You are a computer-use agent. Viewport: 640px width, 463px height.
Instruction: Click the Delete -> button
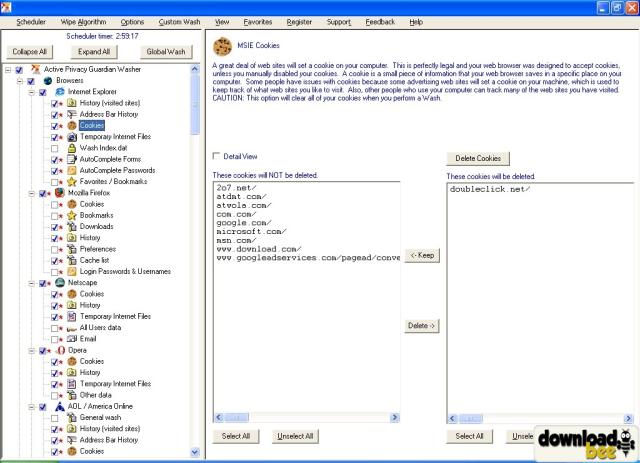(x=422, y=326)
